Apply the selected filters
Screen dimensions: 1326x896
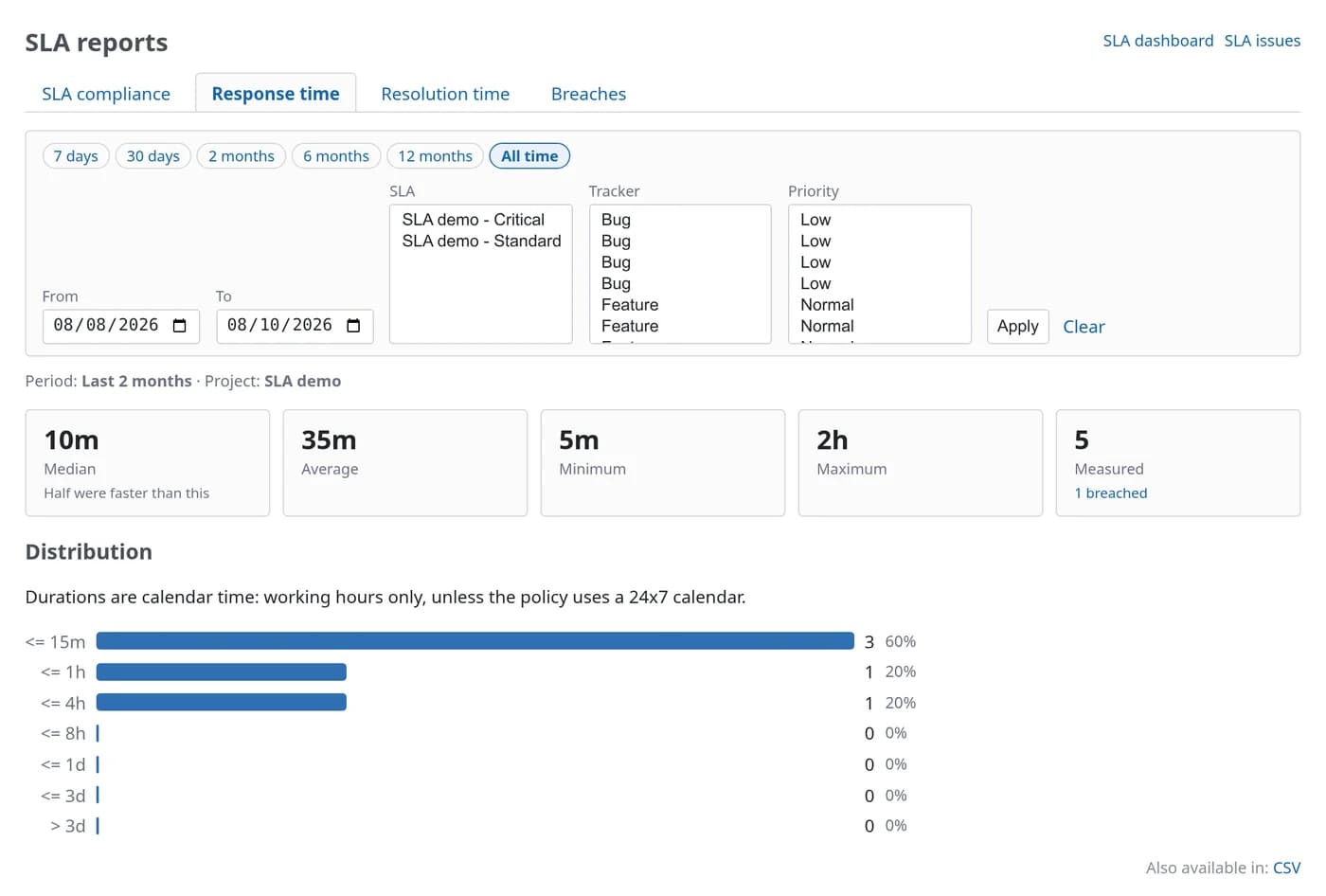point(1017,327)
